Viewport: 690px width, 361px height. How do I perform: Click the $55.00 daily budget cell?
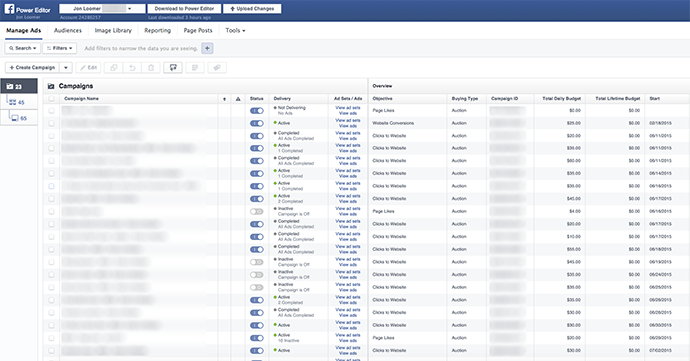[574, 250]
